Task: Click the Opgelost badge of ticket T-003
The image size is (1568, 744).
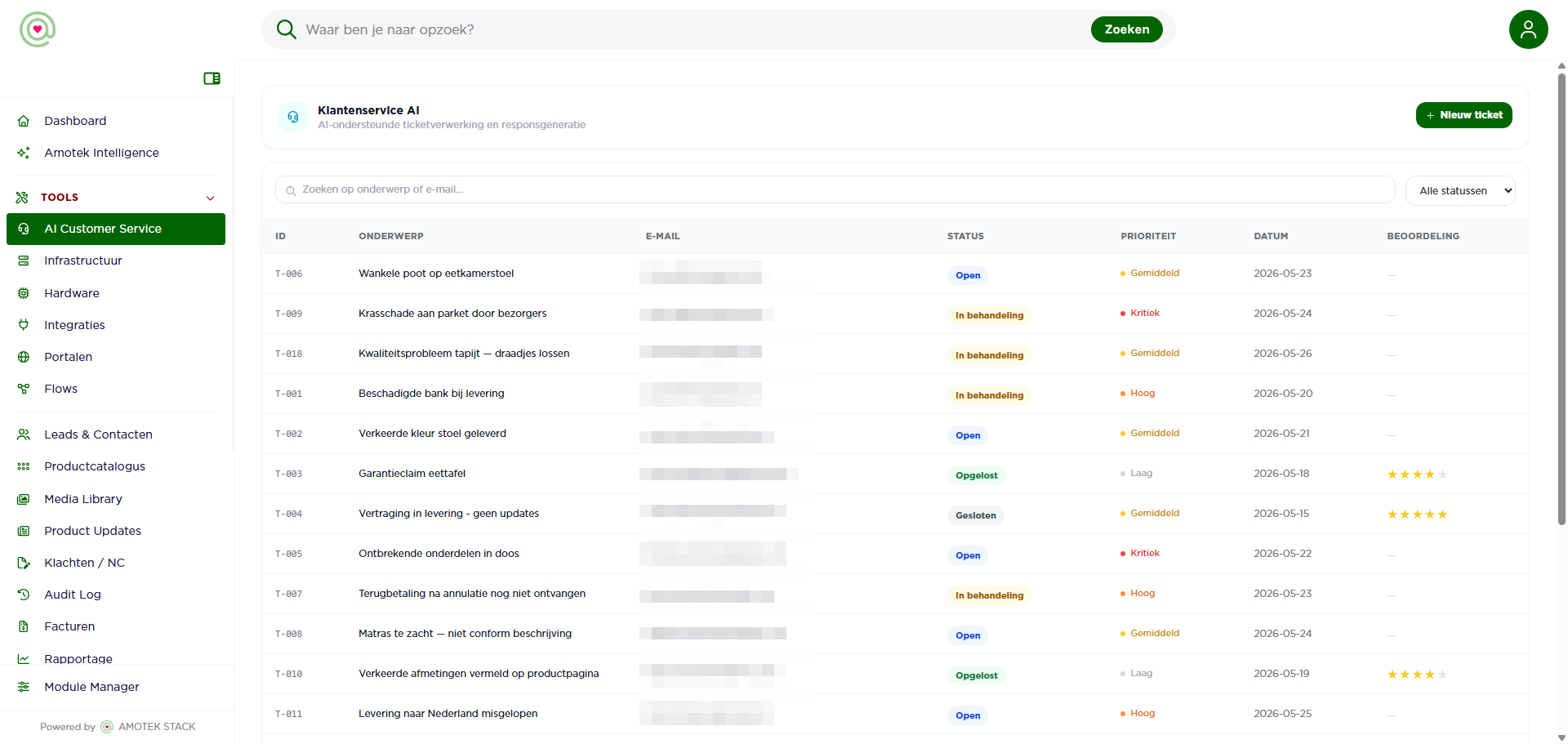Action: (977, 475)
